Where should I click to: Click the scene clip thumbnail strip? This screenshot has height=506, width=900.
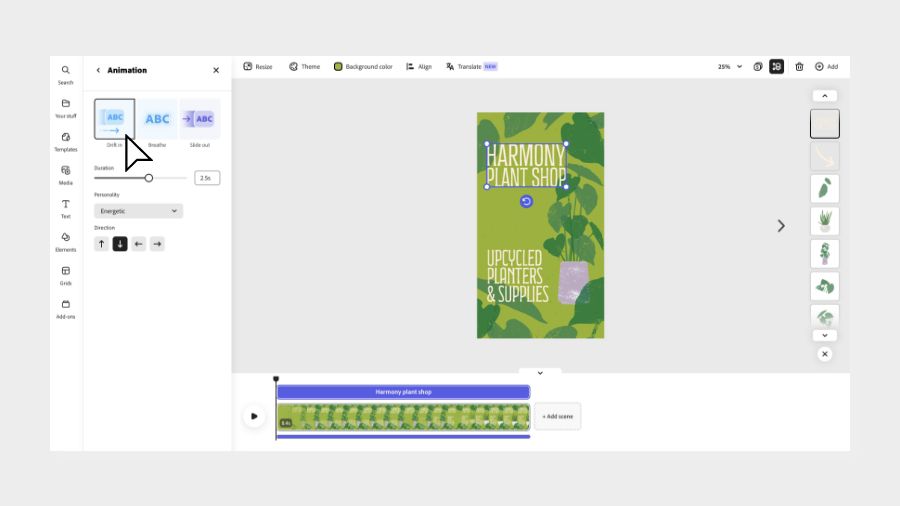click(404, 417)
